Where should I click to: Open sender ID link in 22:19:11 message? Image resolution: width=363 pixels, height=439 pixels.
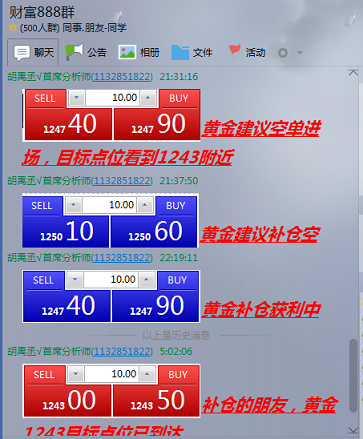122,258
